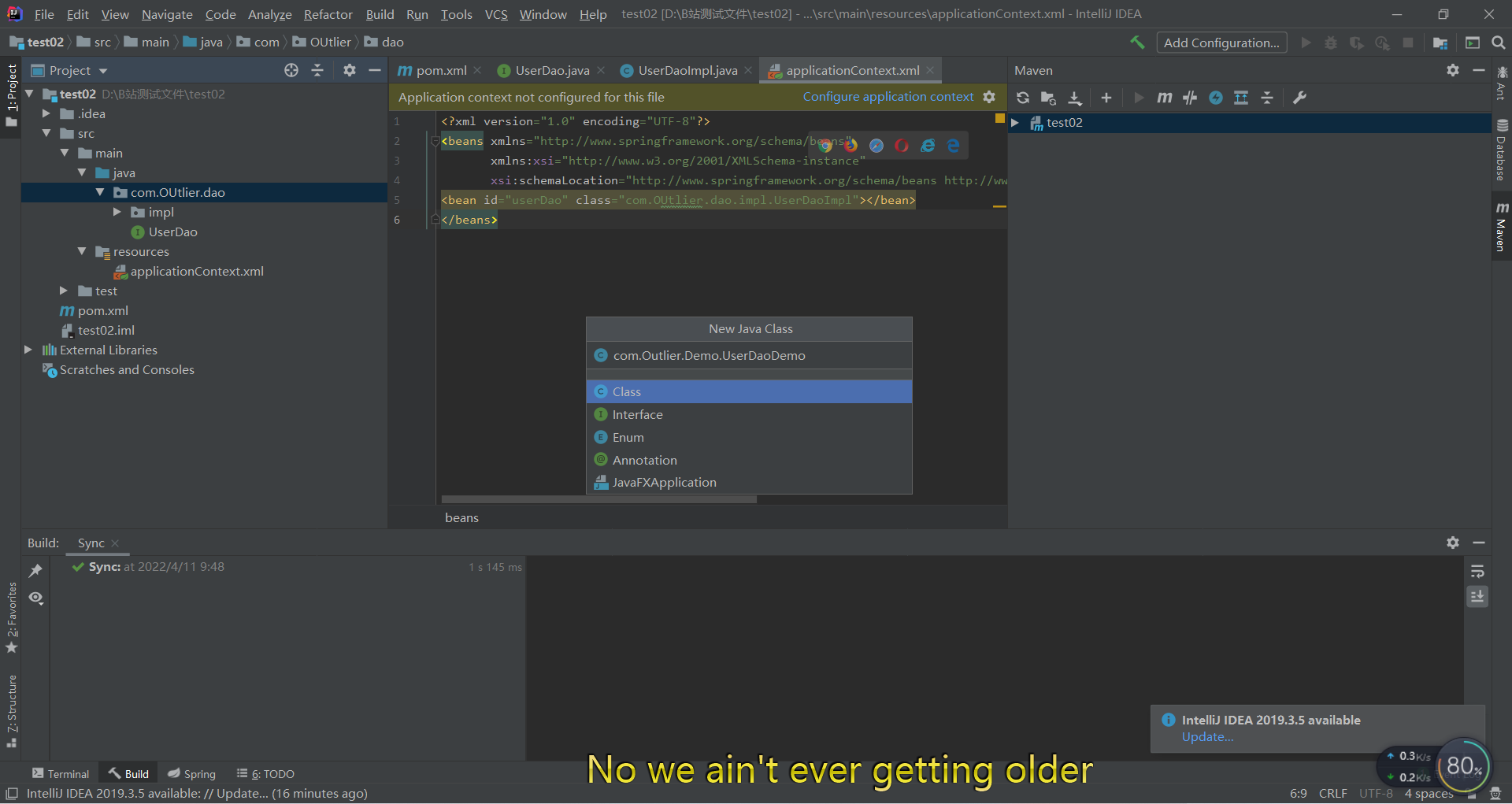Collapse the src folder
The height and width of the screenshot is (804, 1512).
46,133
